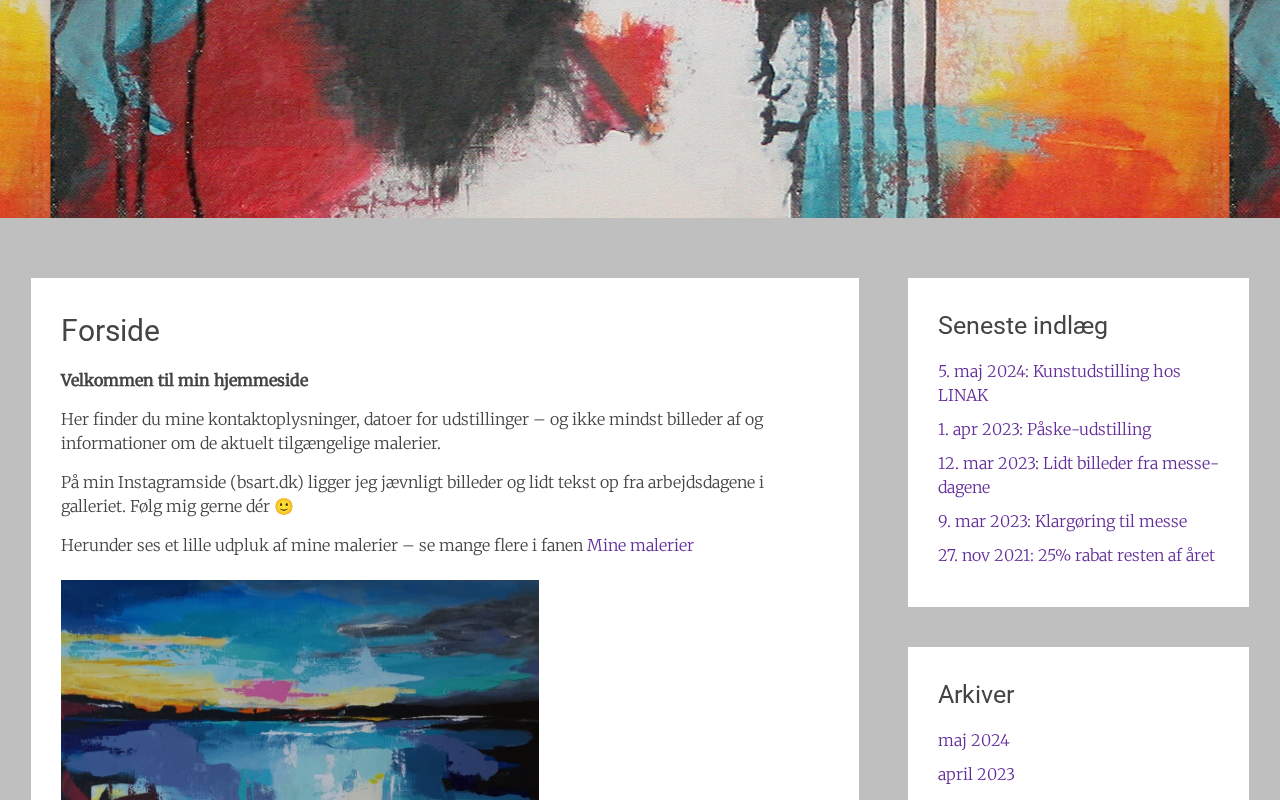This screenshot has height=800, width=1280.
Task: Open the 27. nov 2021 25% rabat post
Action: [1076, 555]
